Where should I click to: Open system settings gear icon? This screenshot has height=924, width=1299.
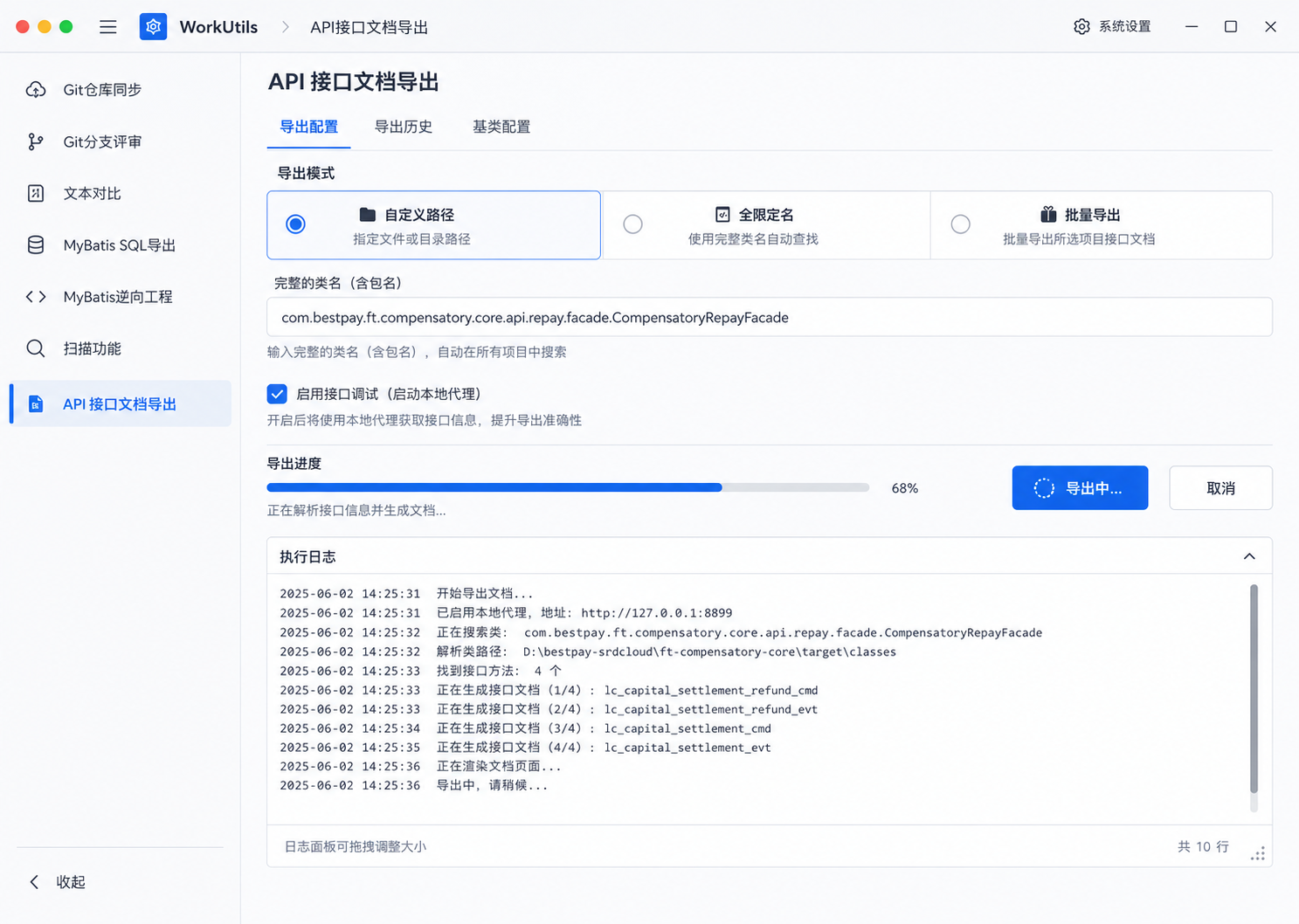coord(1081,27)
